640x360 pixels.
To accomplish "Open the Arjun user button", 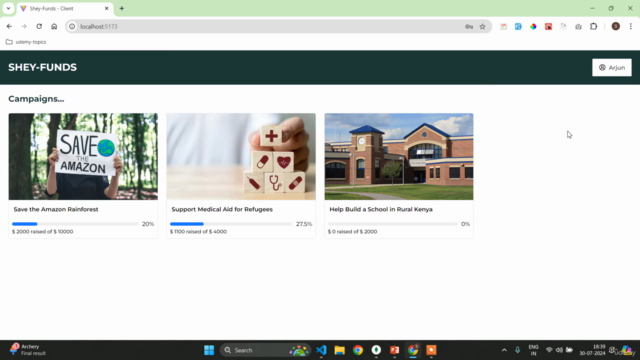I will coord(611,67).
